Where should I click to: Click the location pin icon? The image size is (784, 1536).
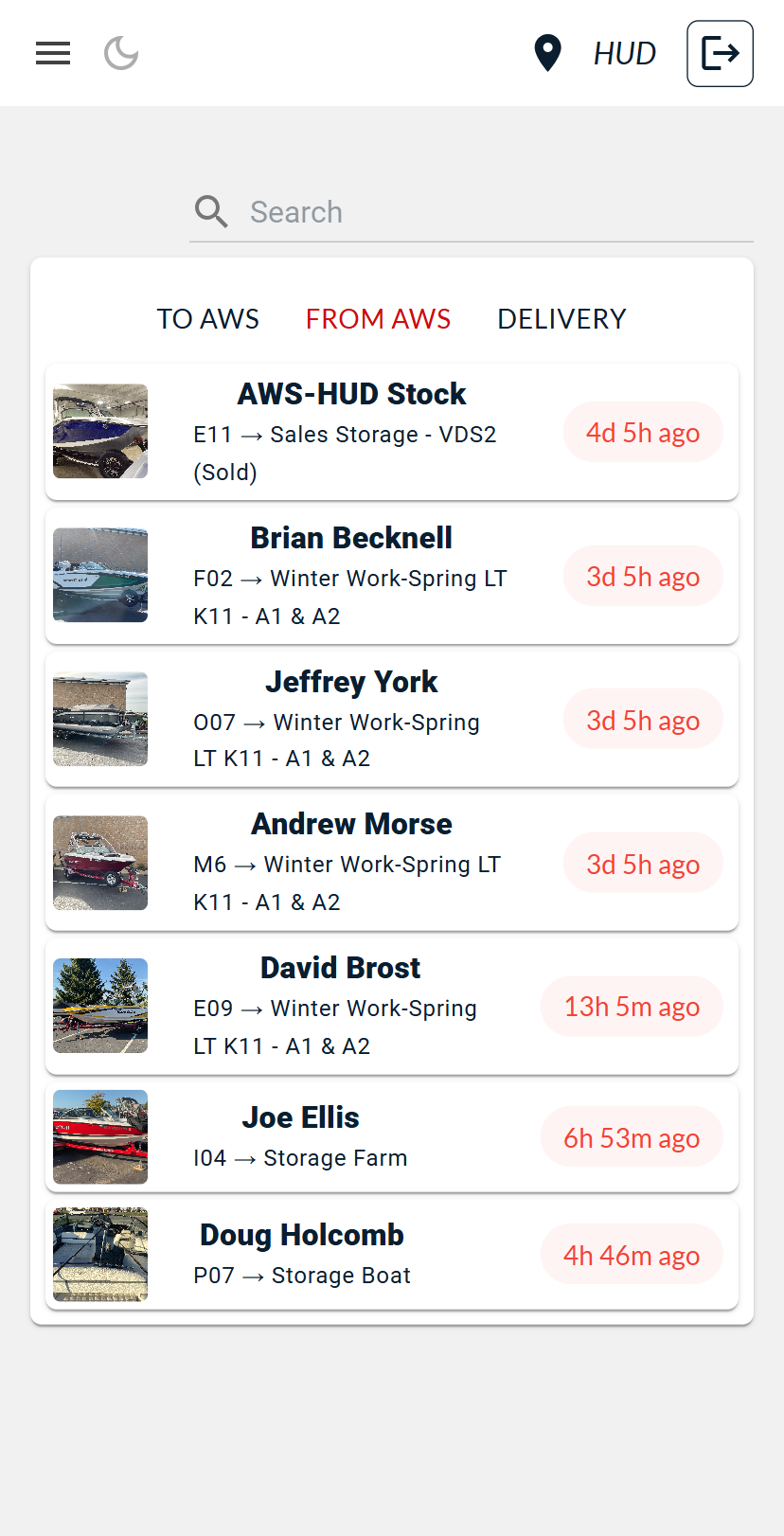pos(547,53)
